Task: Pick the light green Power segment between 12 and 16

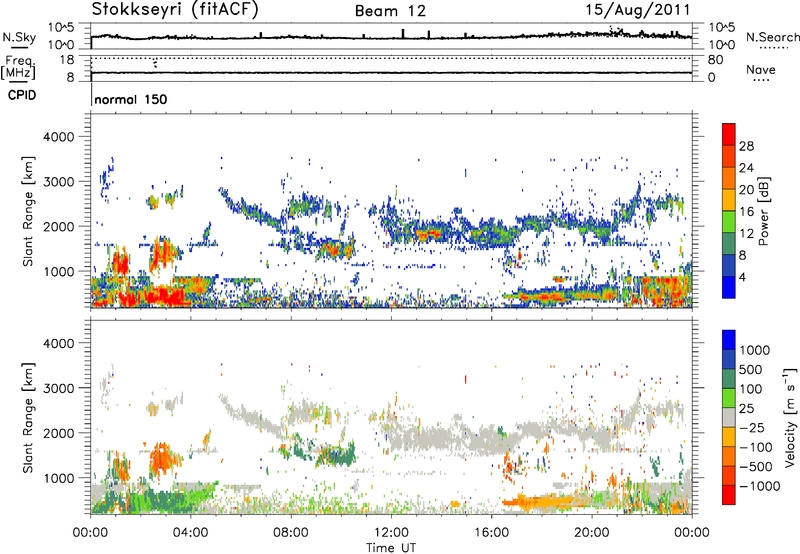Action: point(729,221)
